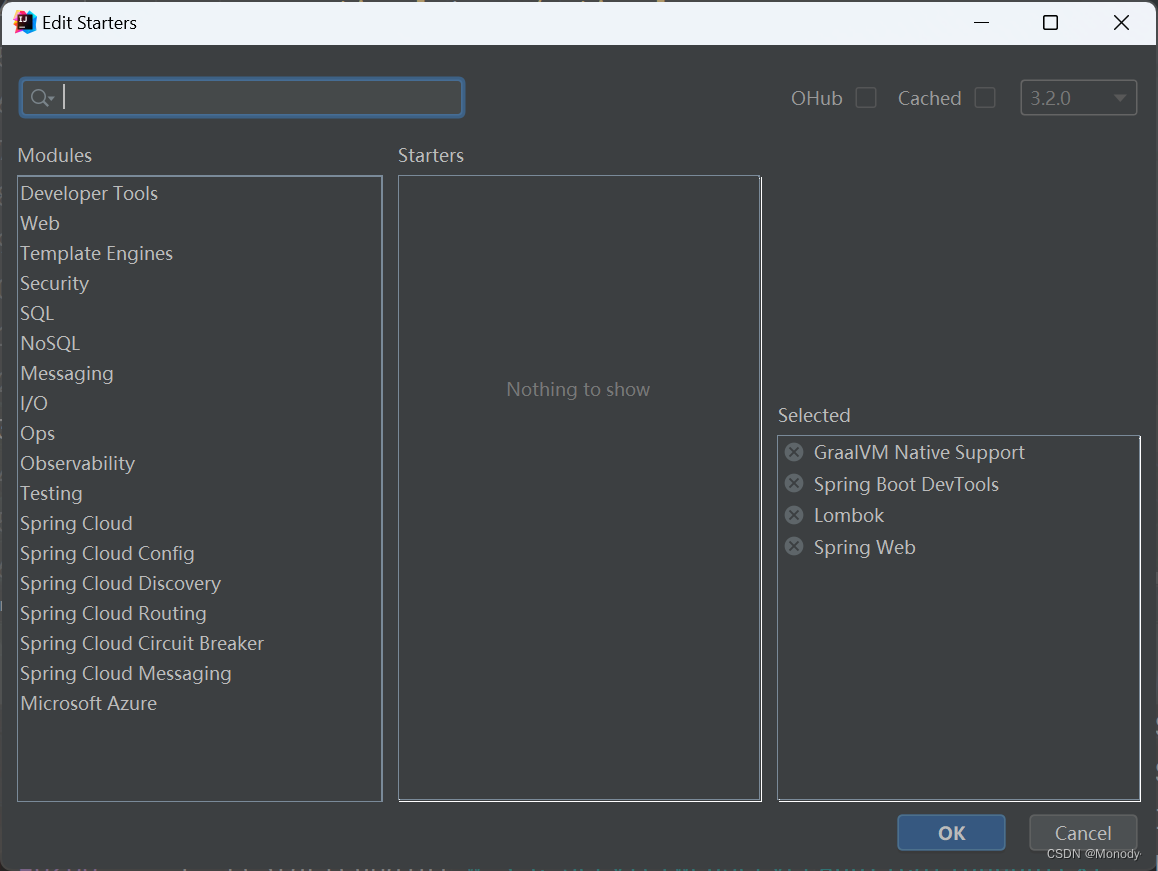The height and width of the screenshot is (871, 1158).
Task: Select the Messaging module
Action: click(x=199, y=373)
